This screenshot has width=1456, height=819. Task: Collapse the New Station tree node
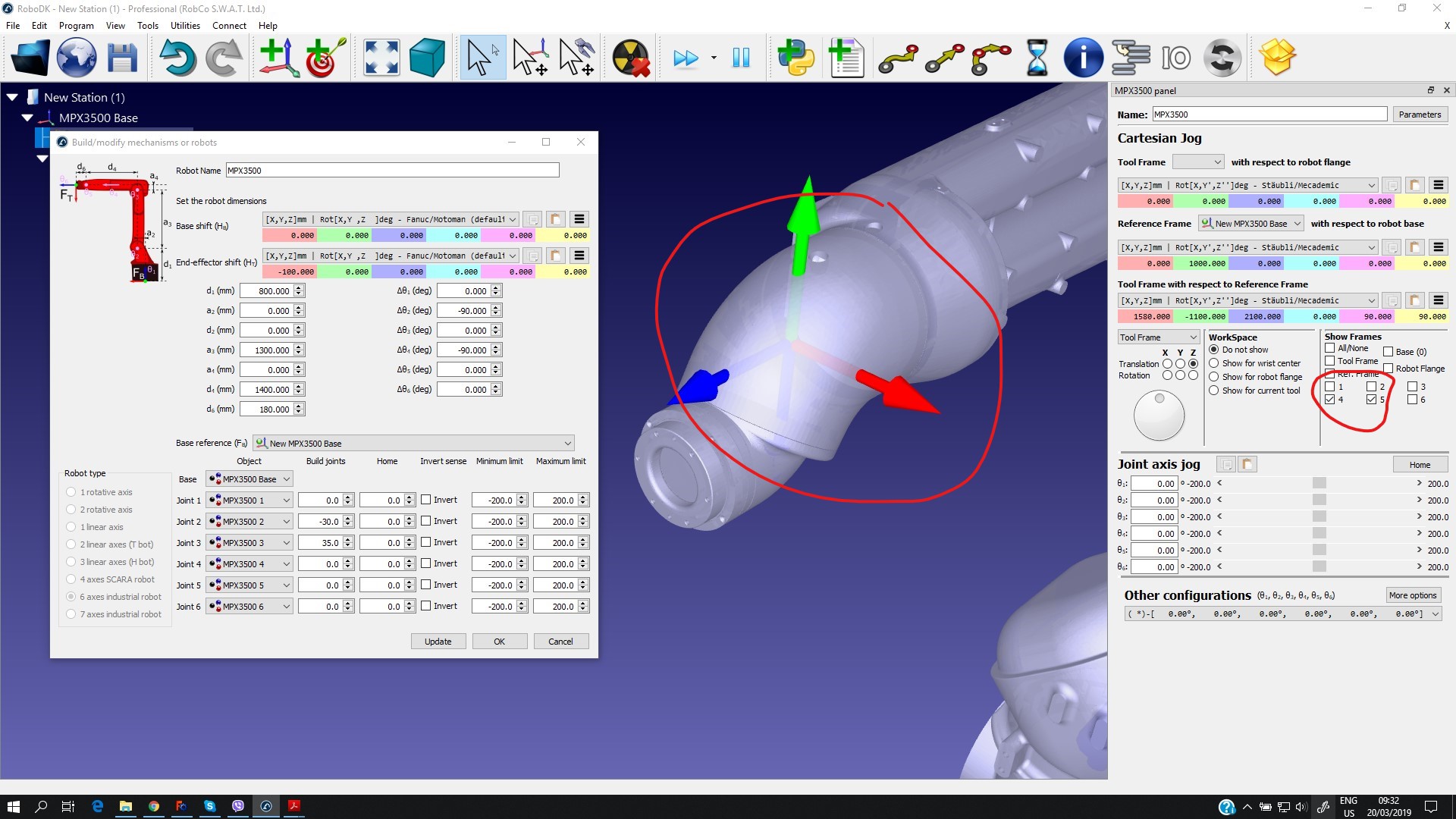pos(12,97)
